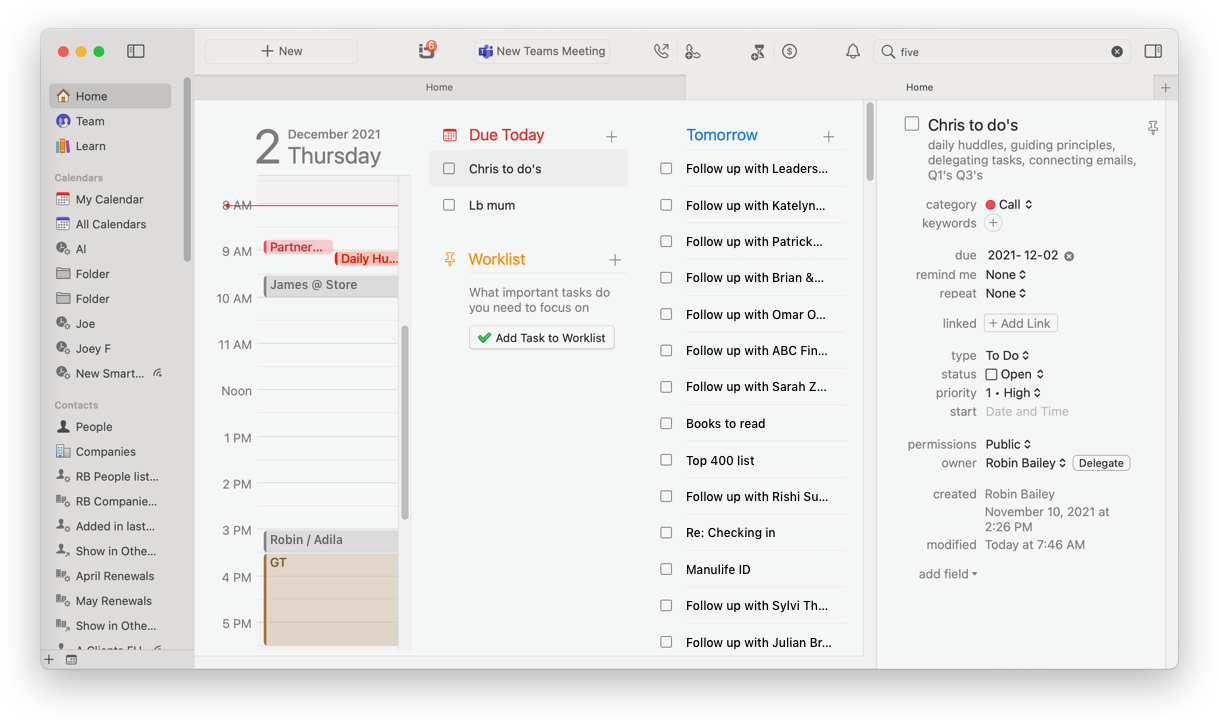Remove the due date 2021-12-02
Screen dimensions: 1219x722
[x=1069, y=256]
